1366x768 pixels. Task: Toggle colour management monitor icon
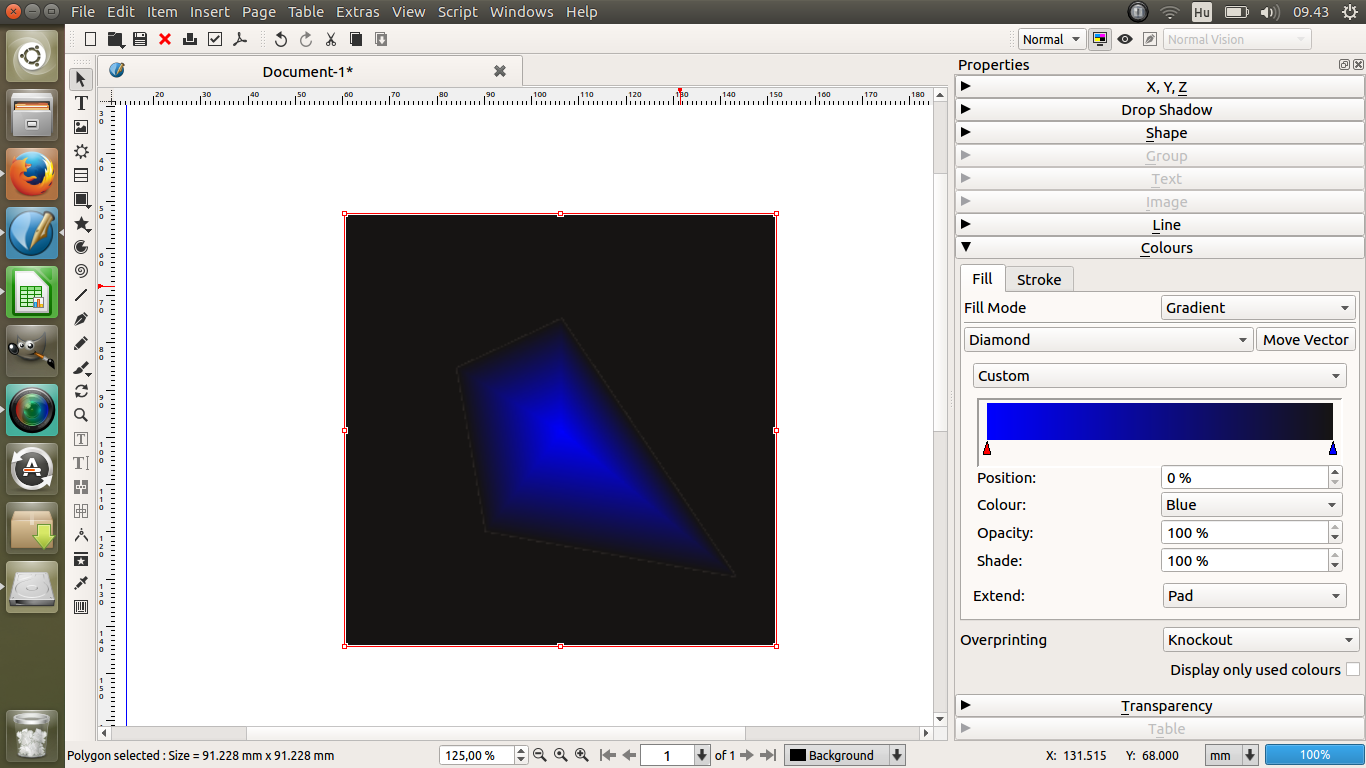(1100, 39)
